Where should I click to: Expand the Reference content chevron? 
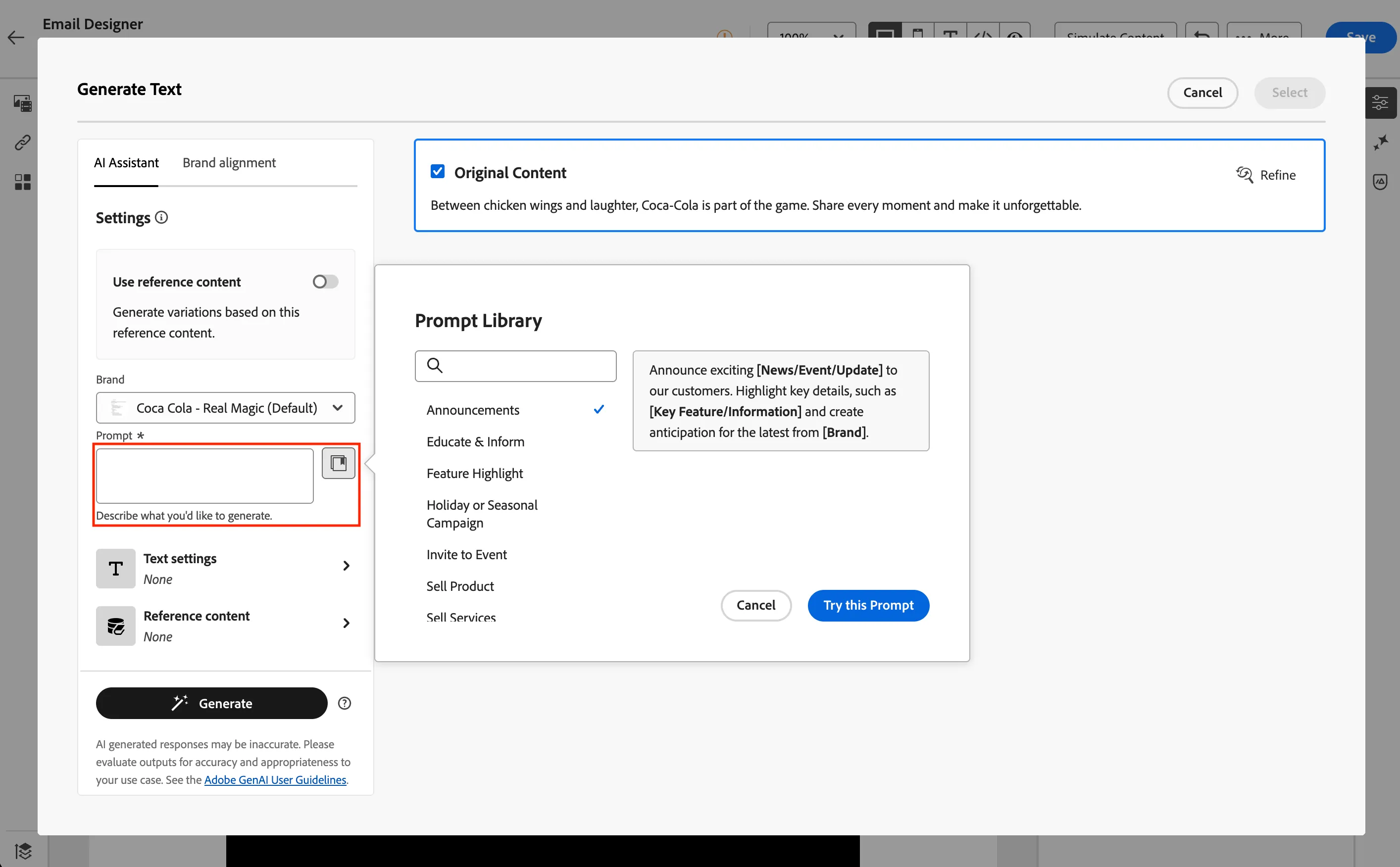click(346, 623)
